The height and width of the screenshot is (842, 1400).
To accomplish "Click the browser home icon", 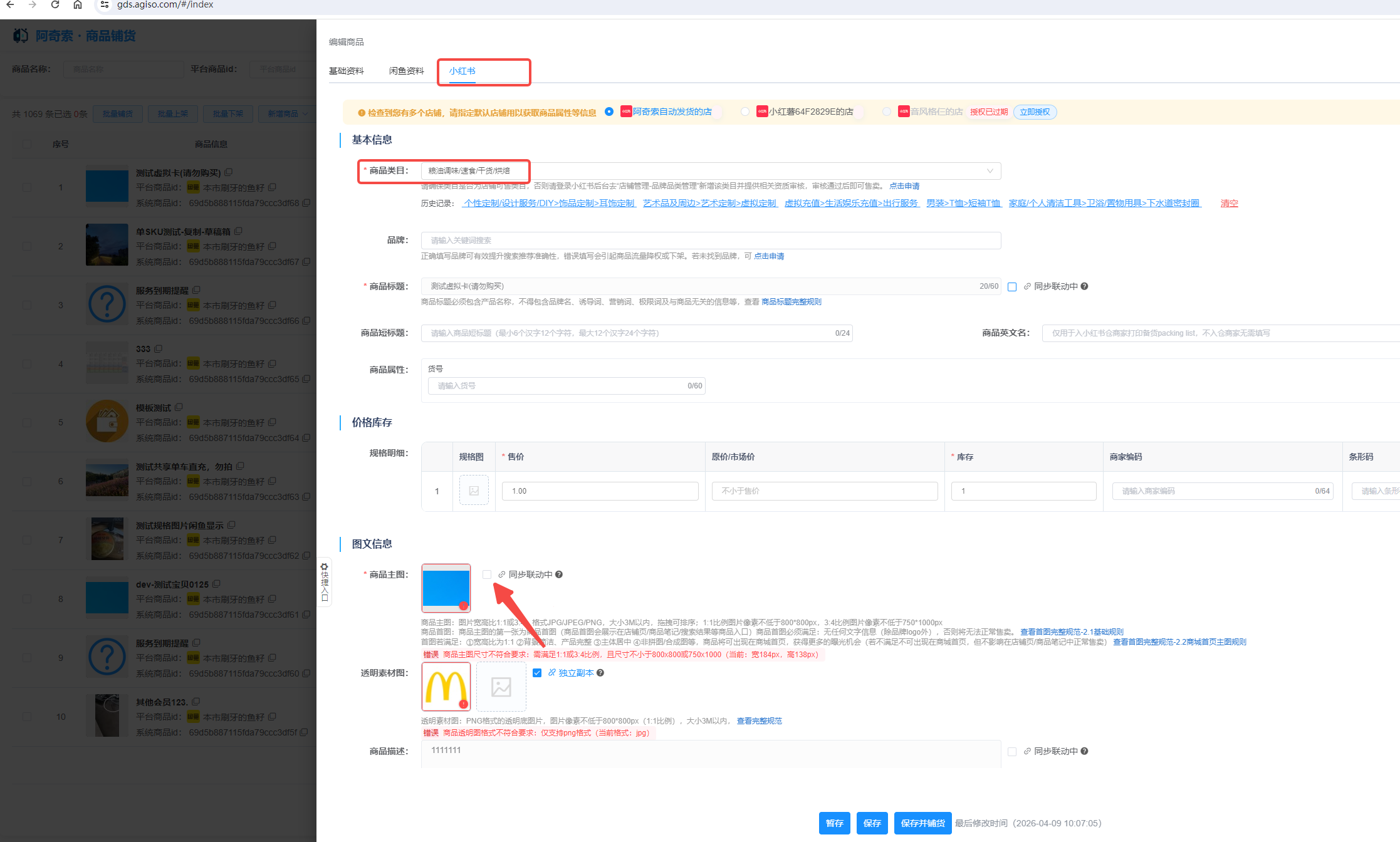I will (78, 5).
